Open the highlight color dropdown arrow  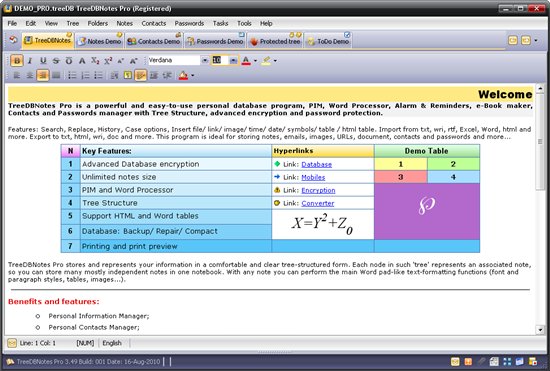pos(275,61)
